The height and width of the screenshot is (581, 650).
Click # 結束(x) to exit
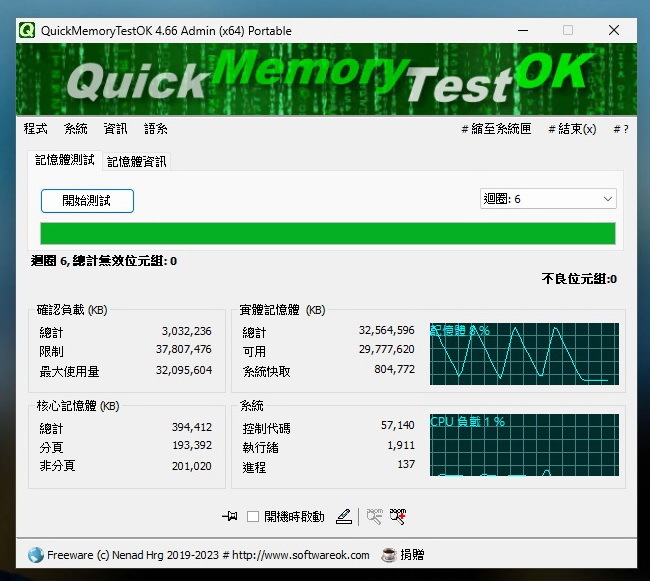(x=572, y=129)
